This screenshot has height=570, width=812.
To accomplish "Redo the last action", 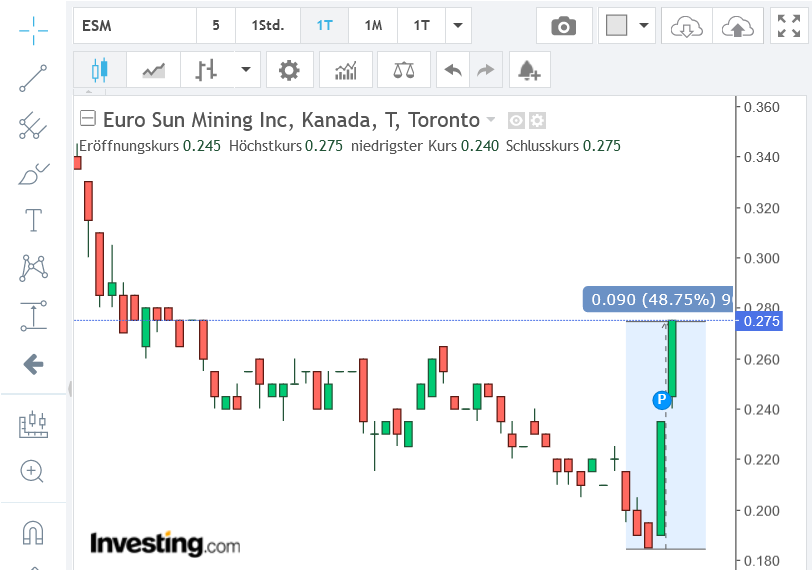I will click(486, 69).
